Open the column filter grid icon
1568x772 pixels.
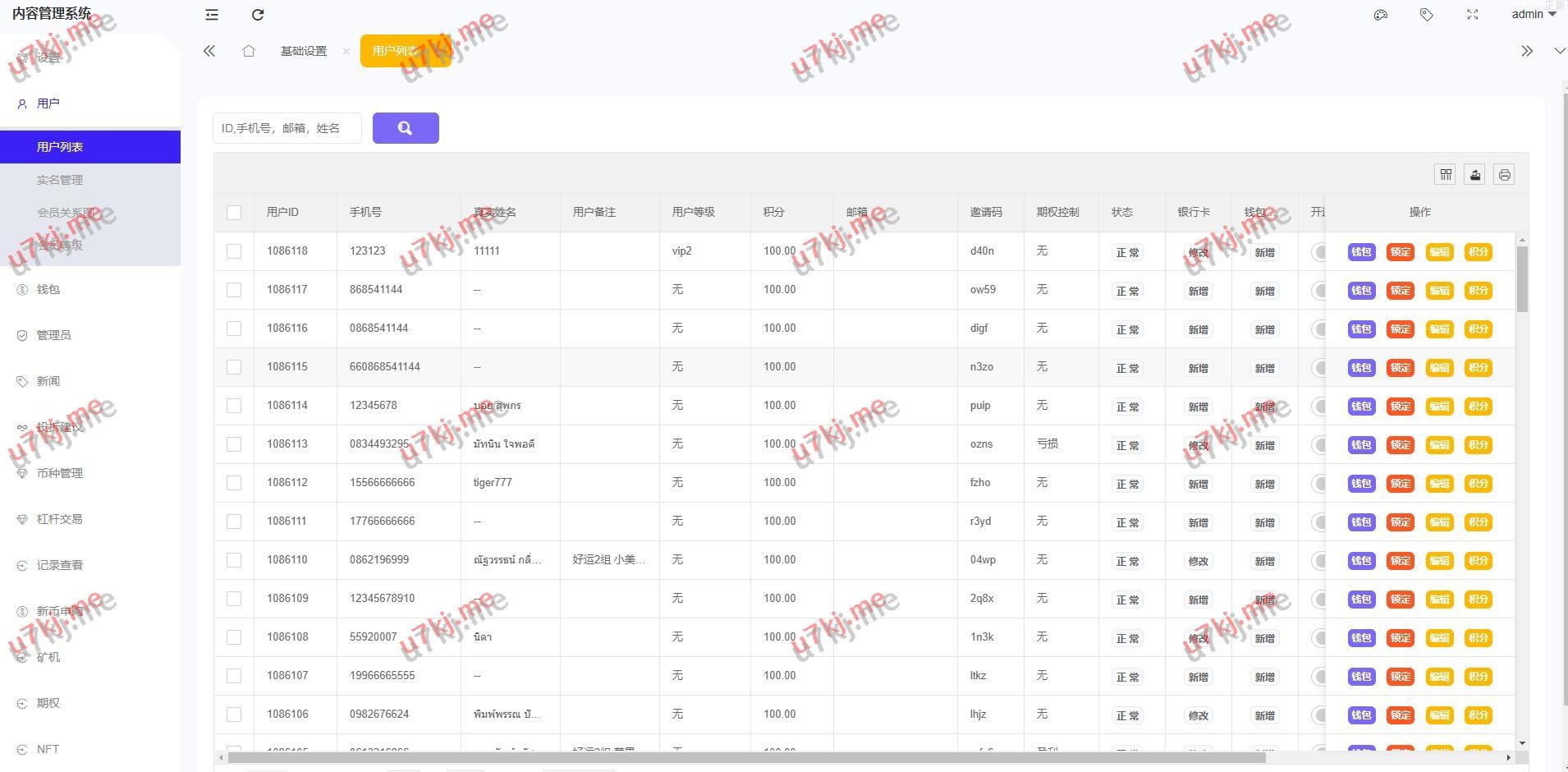click(1446, 174)
